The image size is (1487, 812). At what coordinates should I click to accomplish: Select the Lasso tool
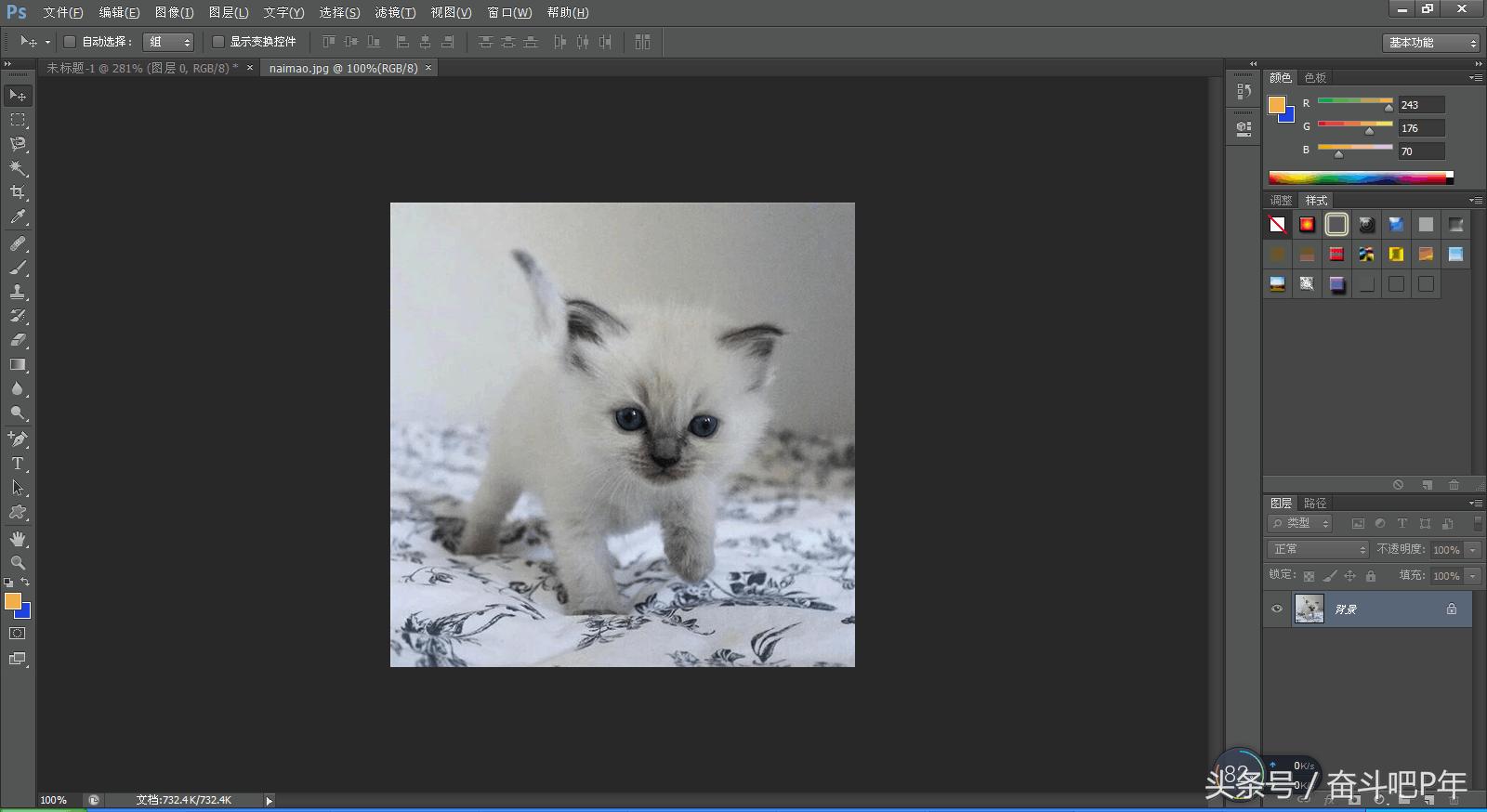(18, 144)
